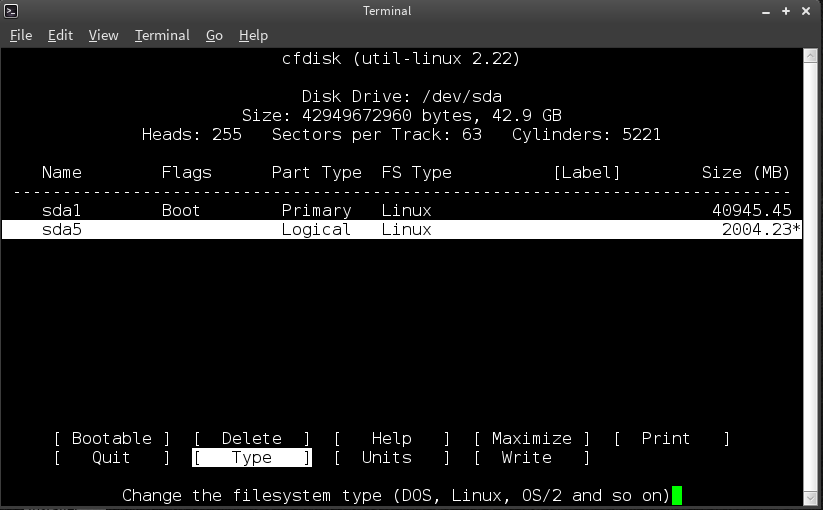823x510 pixels.
Task: Click the Logical part type text
Action: tap(316, 230)
